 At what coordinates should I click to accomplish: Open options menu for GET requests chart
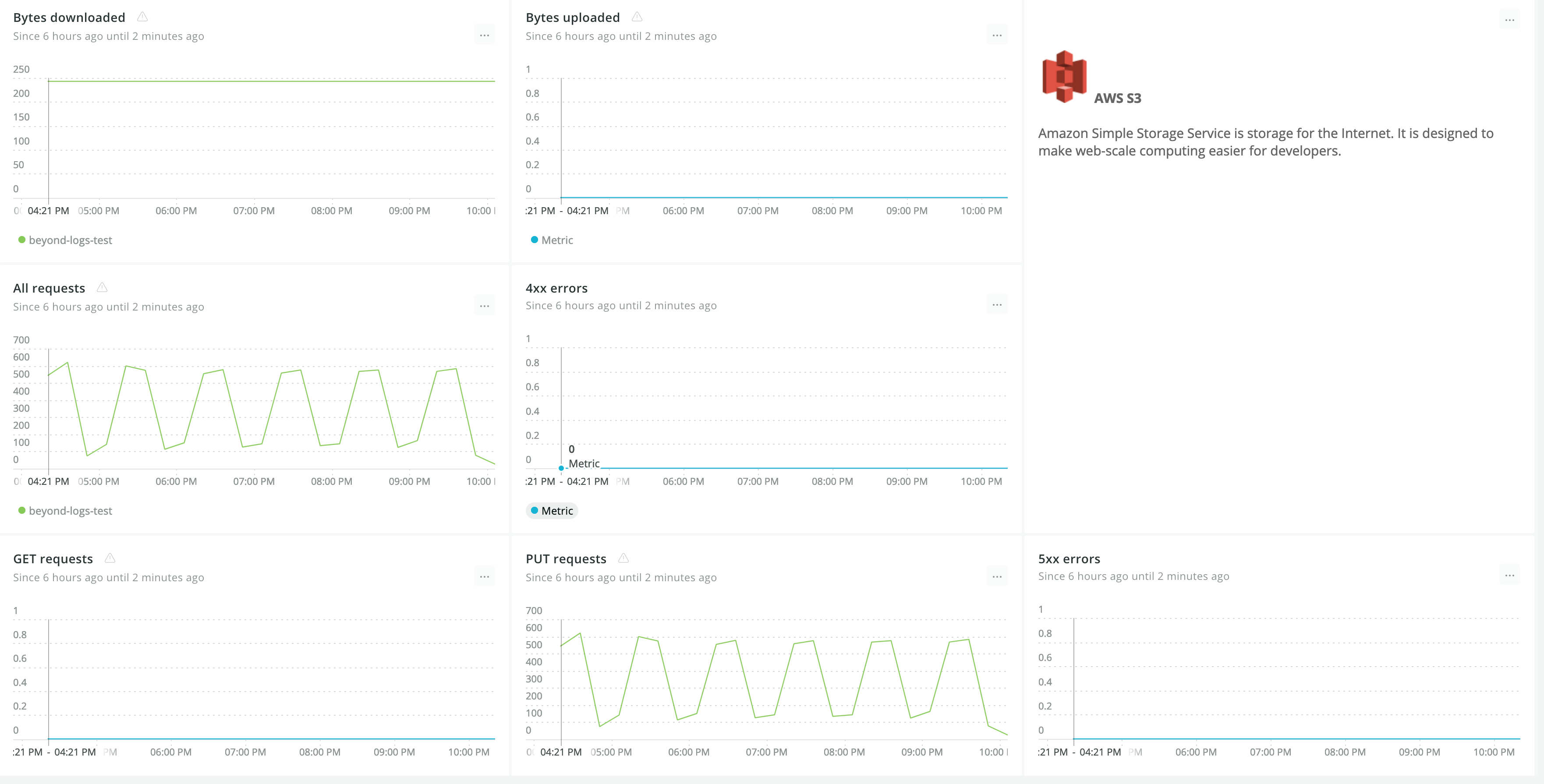pos(484,576)
